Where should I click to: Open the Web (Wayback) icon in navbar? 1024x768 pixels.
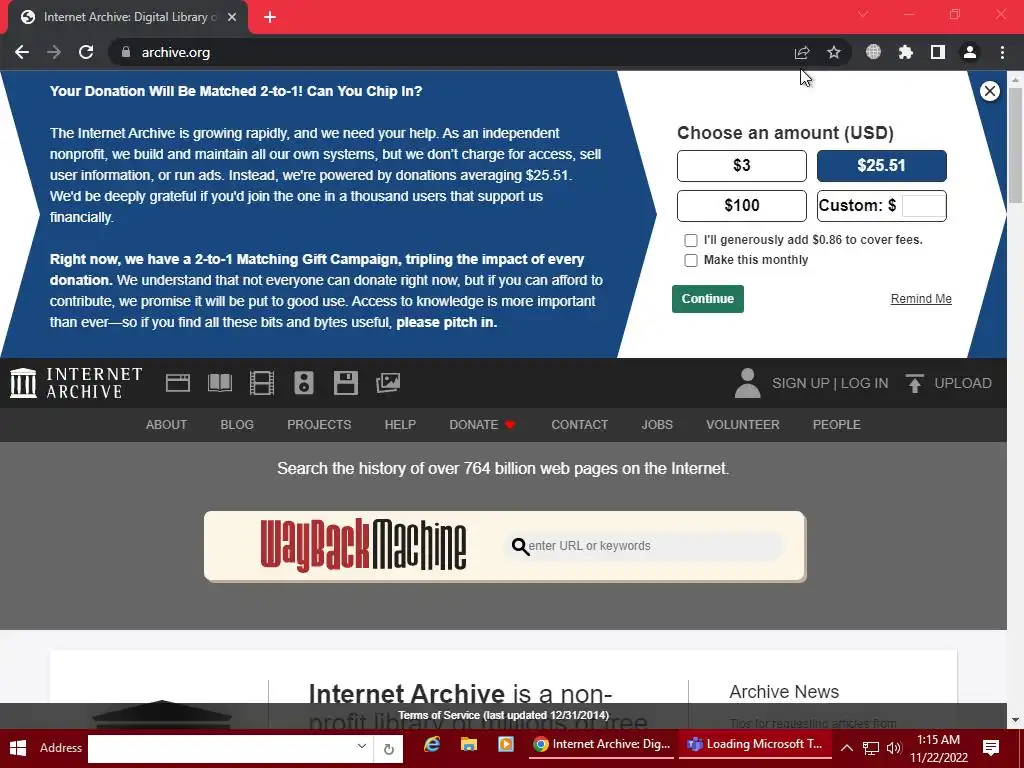pos(178,383)
